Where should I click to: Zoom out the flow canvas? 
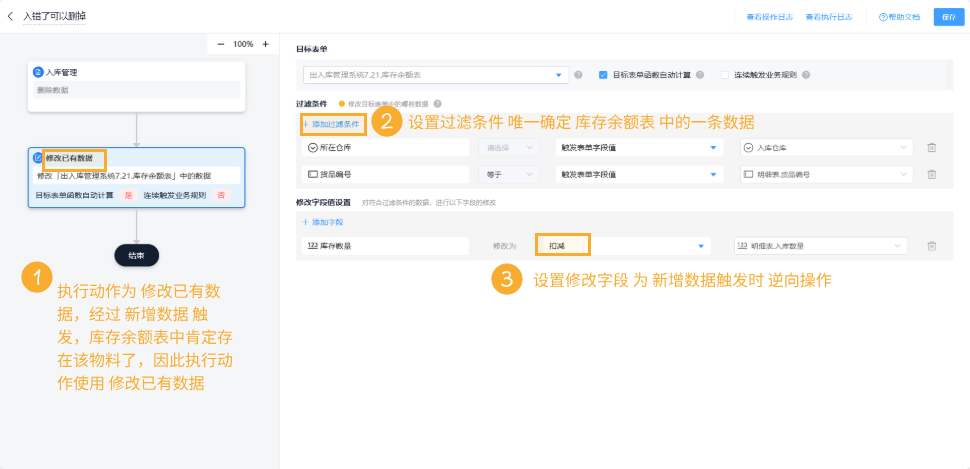221,44
